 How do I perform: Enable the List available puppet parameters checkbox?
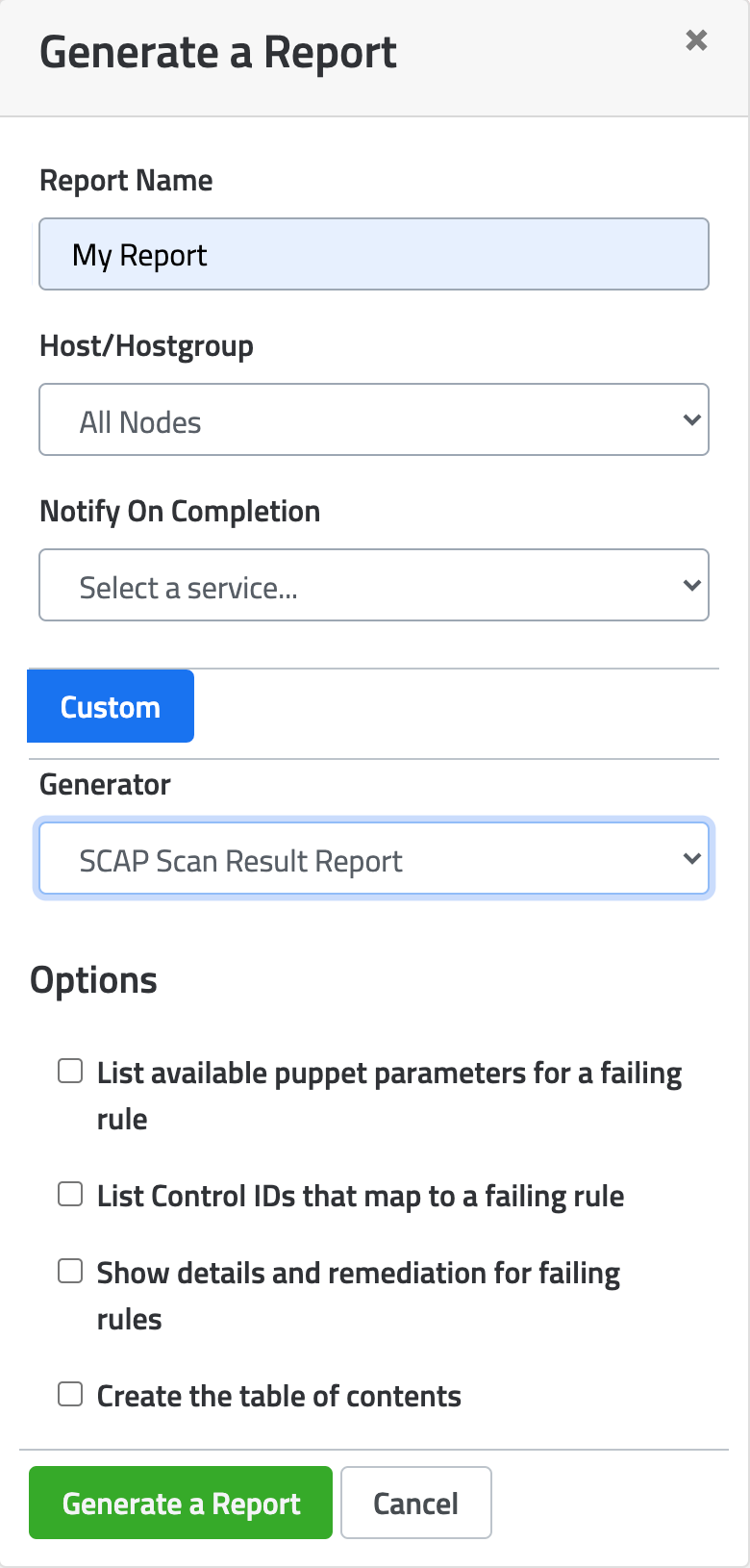coord(70,1072)
